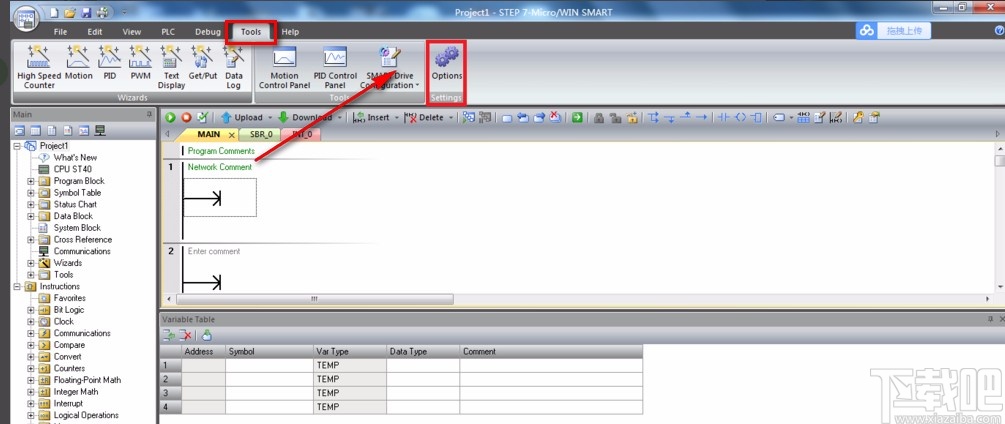The height and width of the screenshot is (424, 1005).
Task: Insert a contact from the editor toolbar
Action: pos(724,117)
